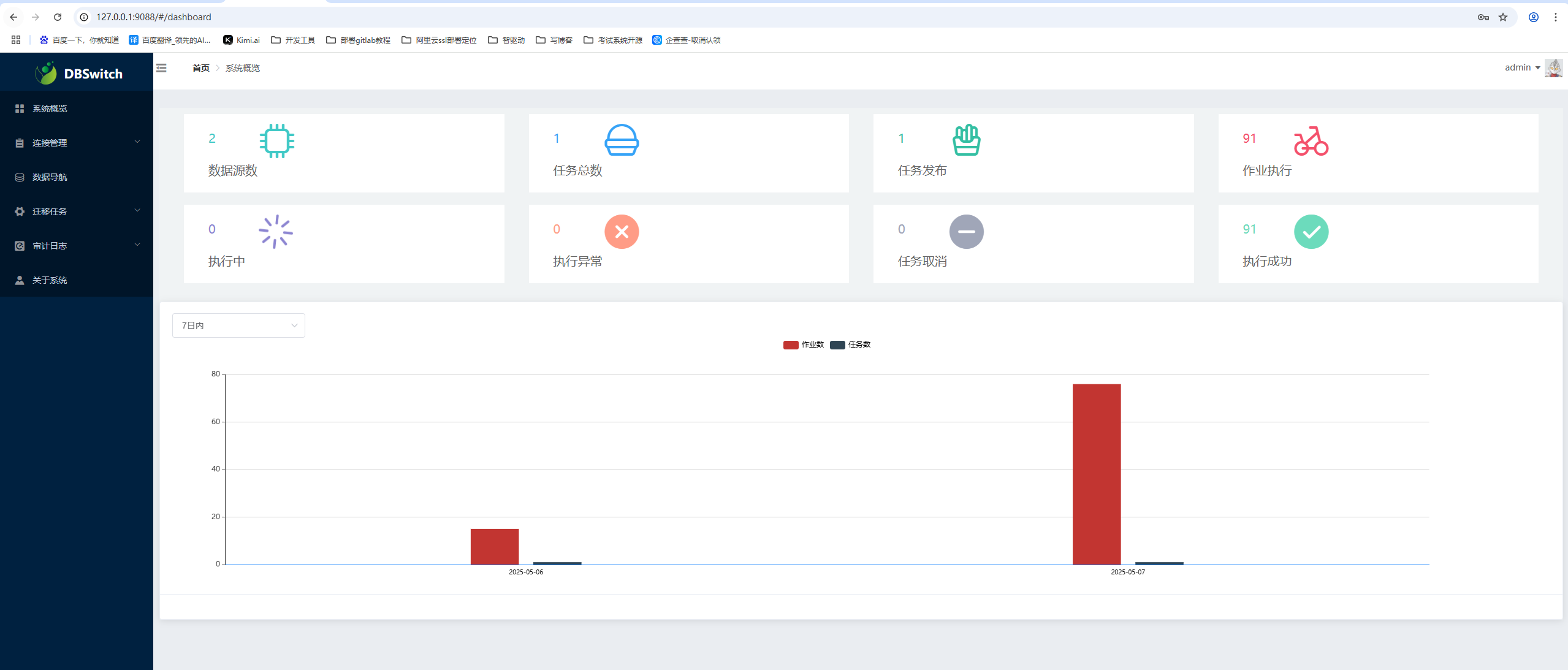The height and width of the screenshot is (670, 1568).
Task: Click the red X icon for 执行异常
Action: (x=621, y=232)
